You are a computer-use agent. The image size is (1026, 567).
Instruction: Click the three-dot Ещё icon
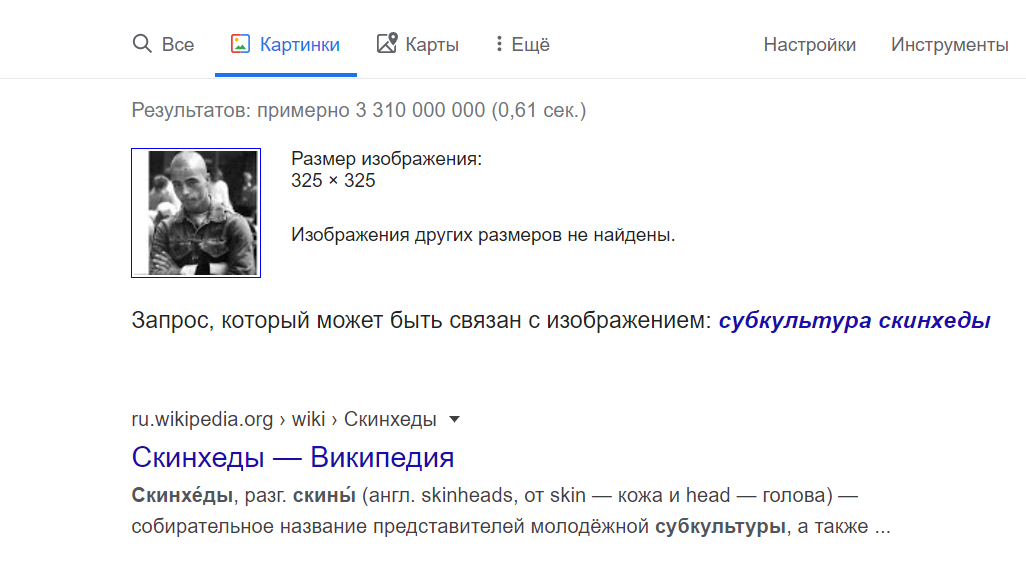tap(499, 44)
